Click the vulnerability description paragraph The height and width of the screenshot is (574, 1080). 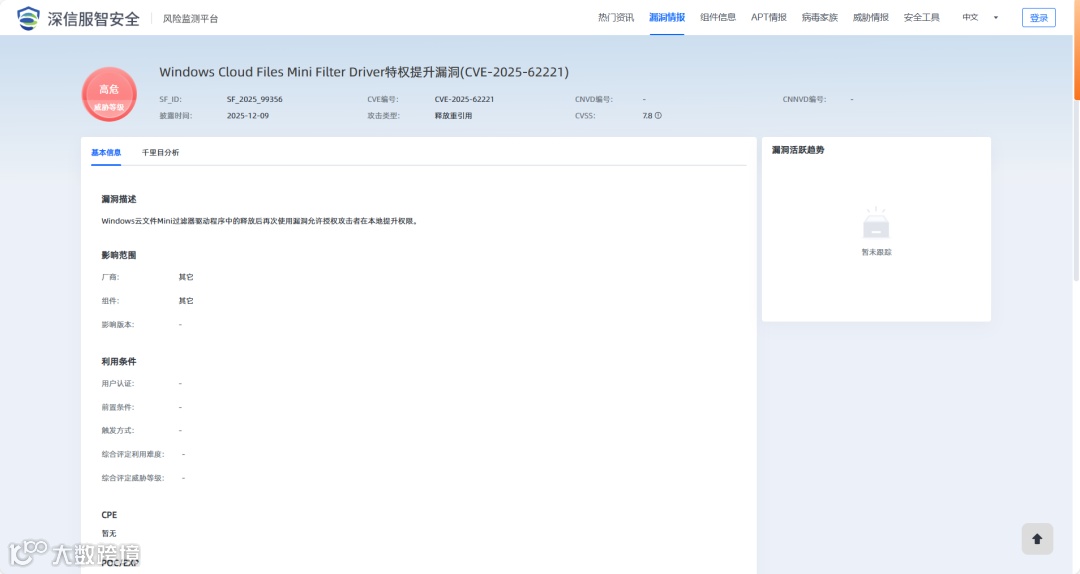coord(260,221)
